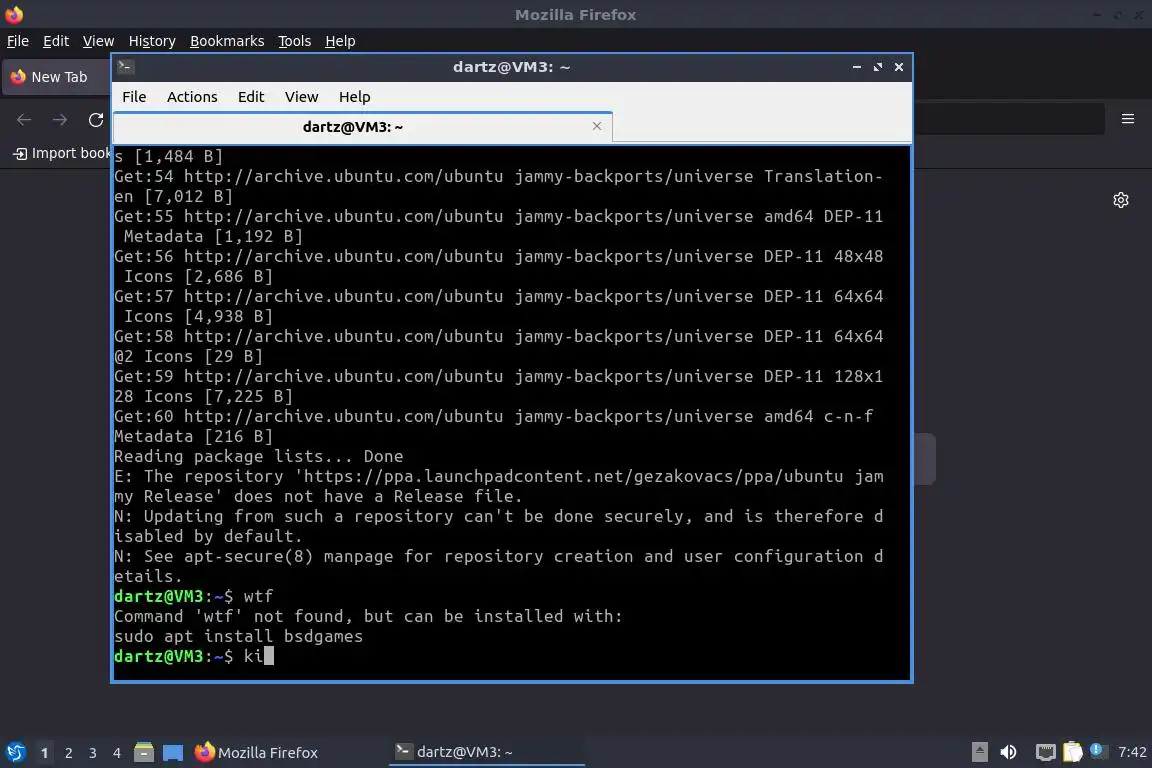
Task: Click the clock showing 7:42
Action: pyautogui.click(x=1131, y=752)
